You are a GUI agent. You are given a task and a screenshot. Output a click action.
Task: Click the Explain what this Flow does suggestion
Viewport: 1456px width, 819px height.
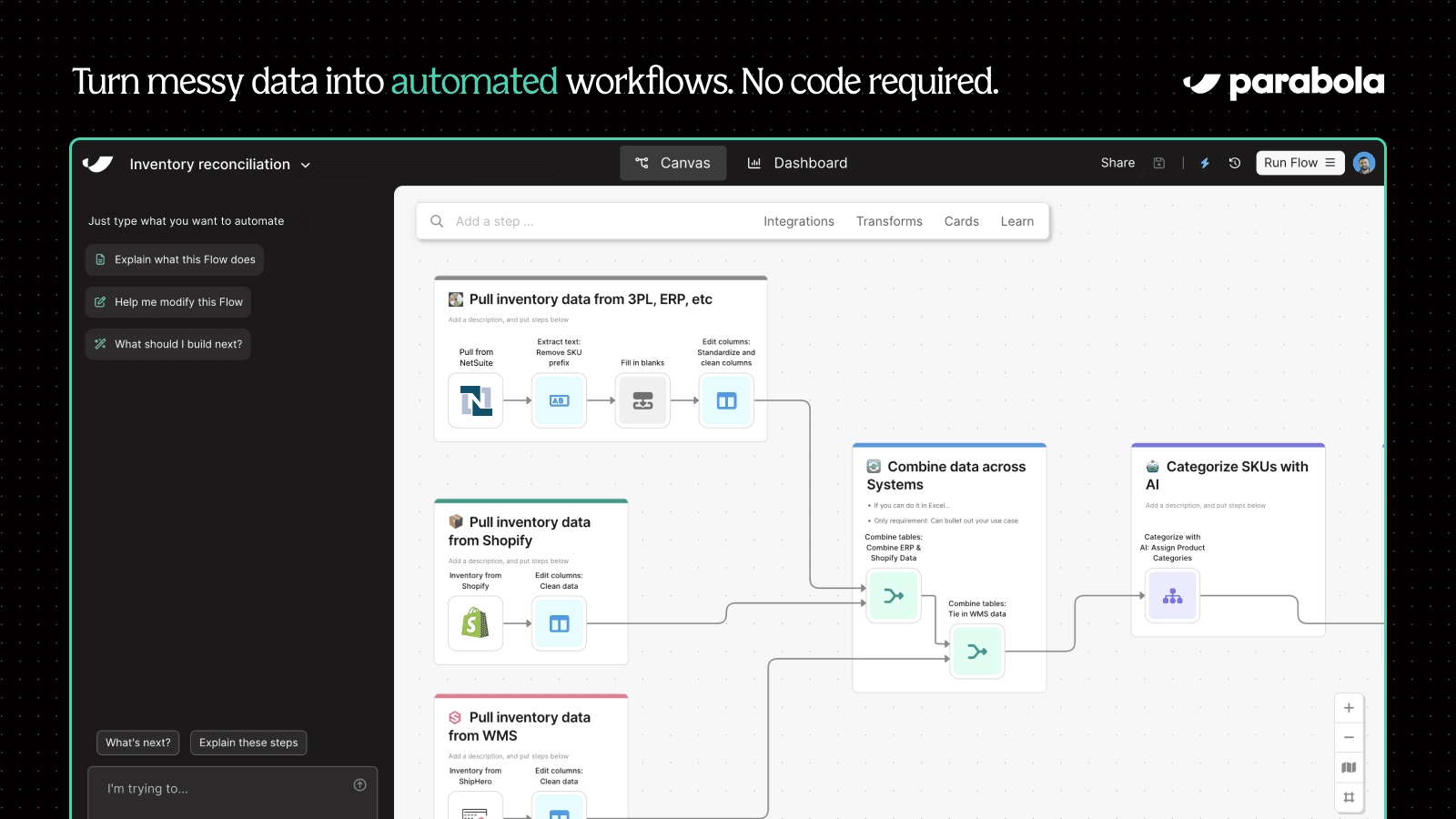click(174, 259)
